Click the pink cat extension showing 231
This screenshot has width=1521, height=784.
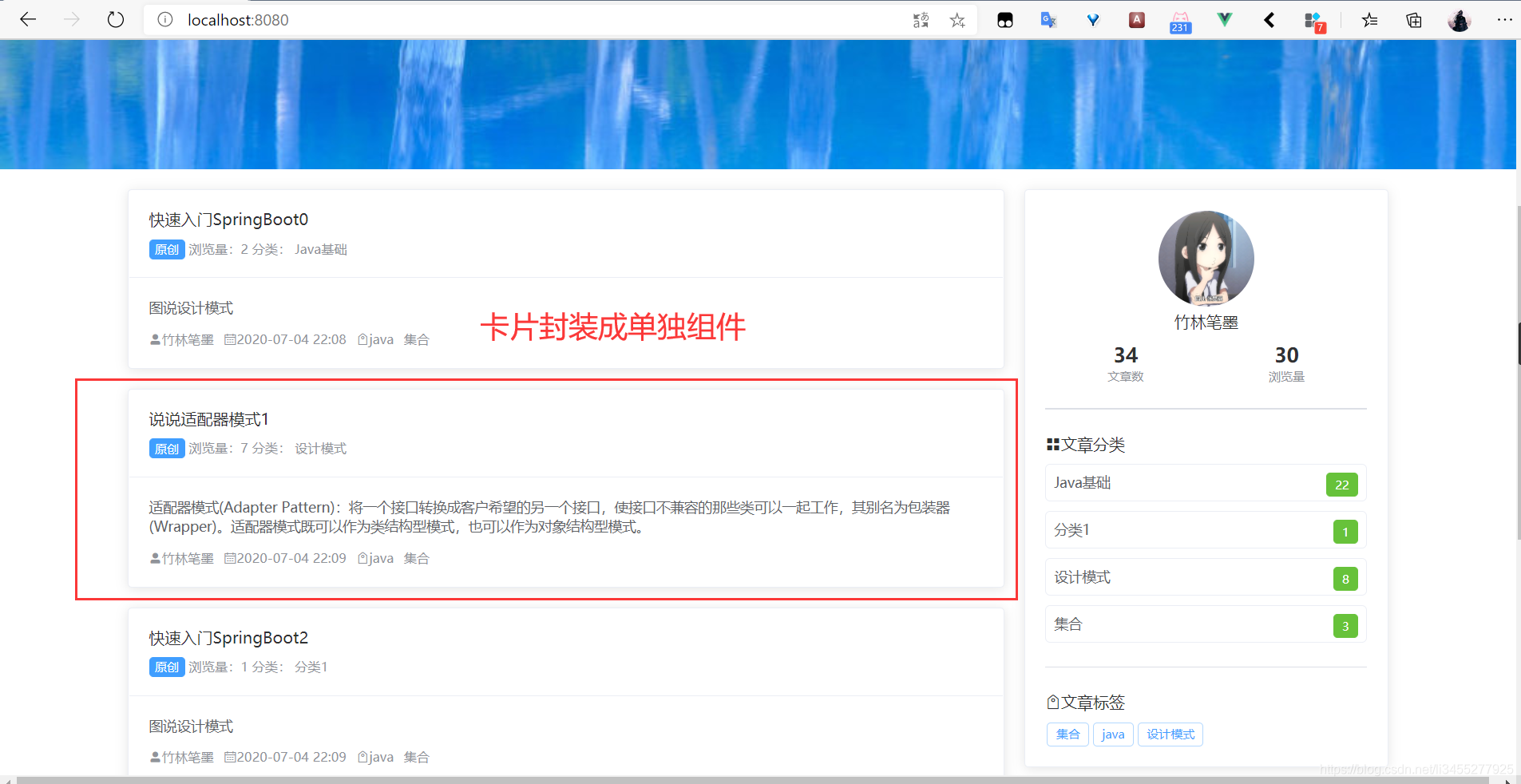[1180, 20]
